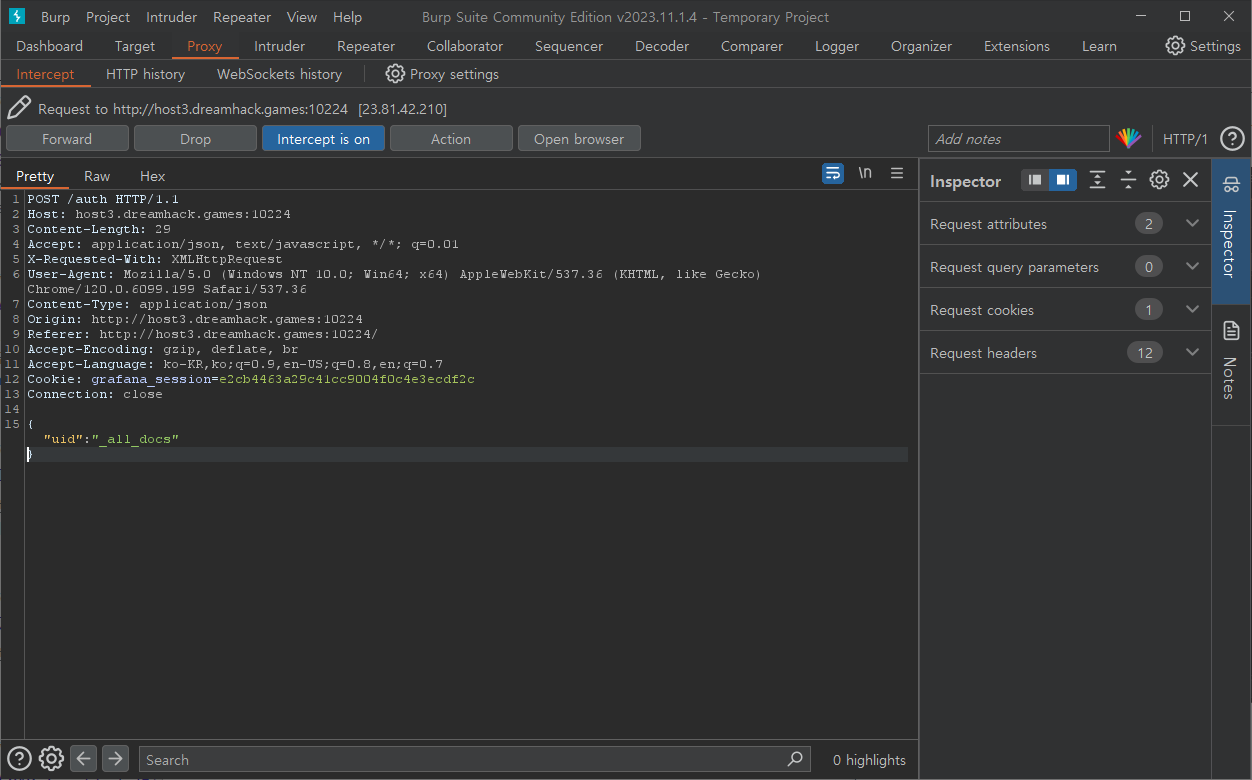Open the Notes side panel
The height and width of the screenshot is (780, 1252).
(1231, 362)
